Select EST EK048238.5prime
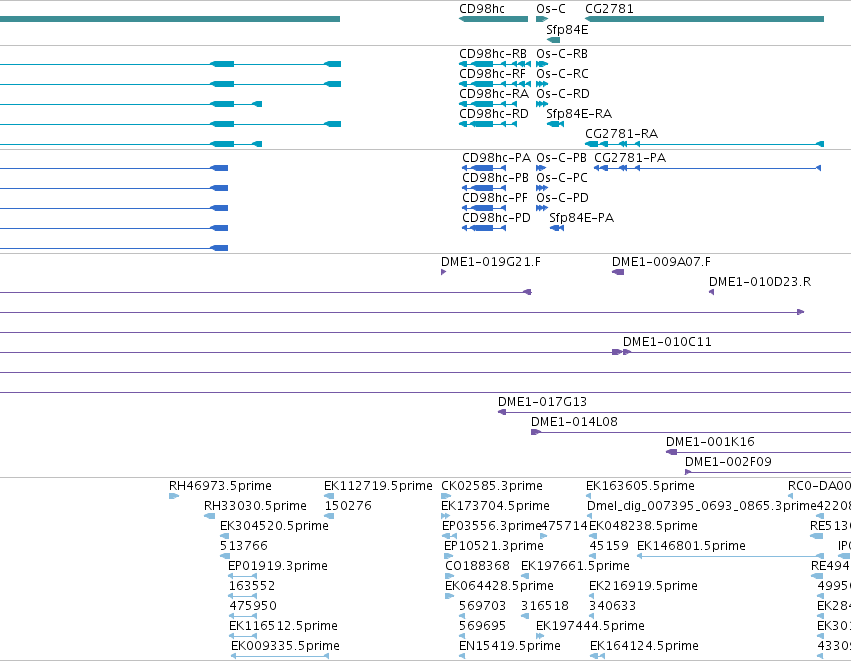Viewport: 851px width, 661px height. point(644,526)
